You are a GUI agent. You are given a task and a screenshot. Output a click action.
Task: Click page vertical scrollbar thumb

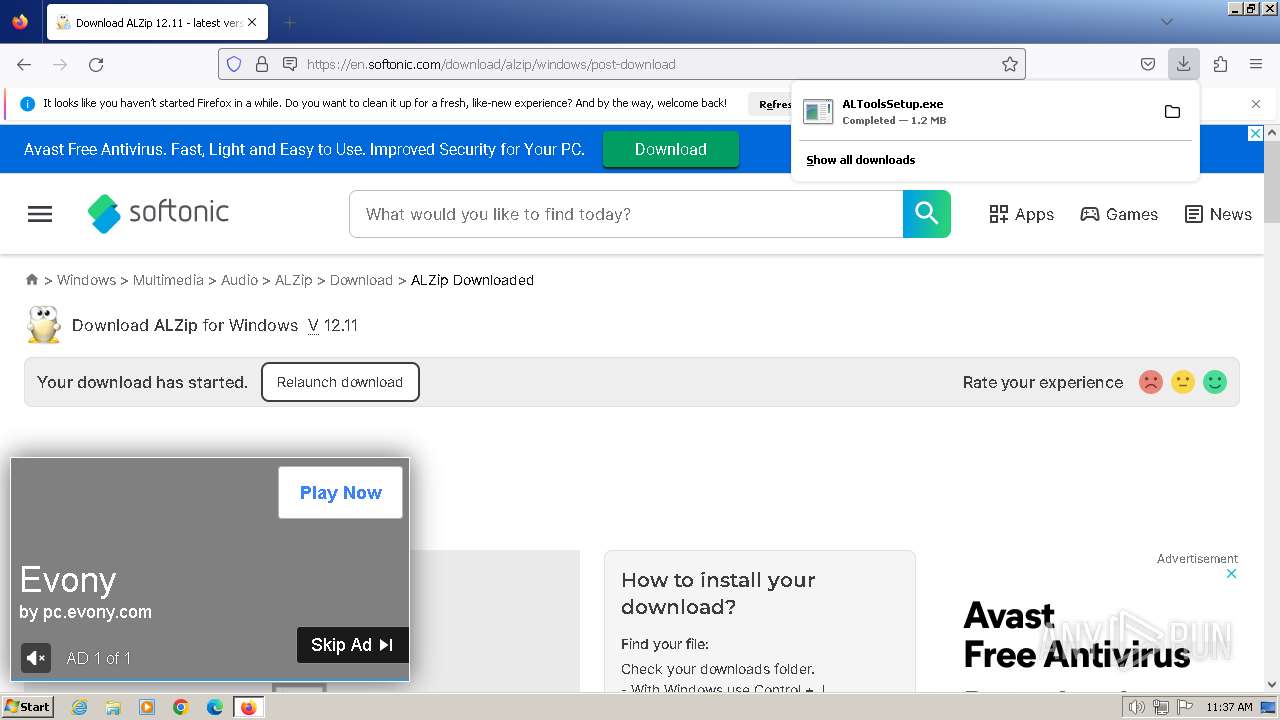pos(1272,182)
